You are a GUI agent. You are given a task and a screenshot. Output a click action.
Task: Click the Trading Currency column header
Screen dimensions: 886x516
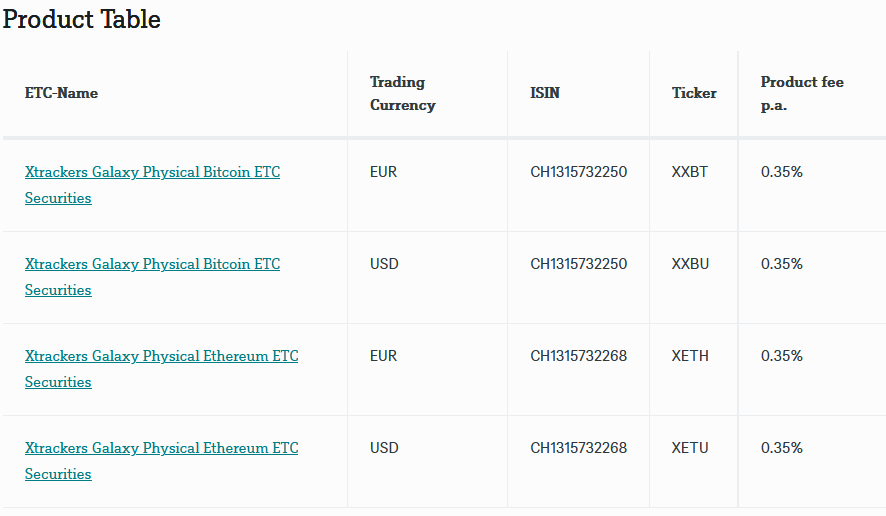pyautogui.click(x=402, y=93)
